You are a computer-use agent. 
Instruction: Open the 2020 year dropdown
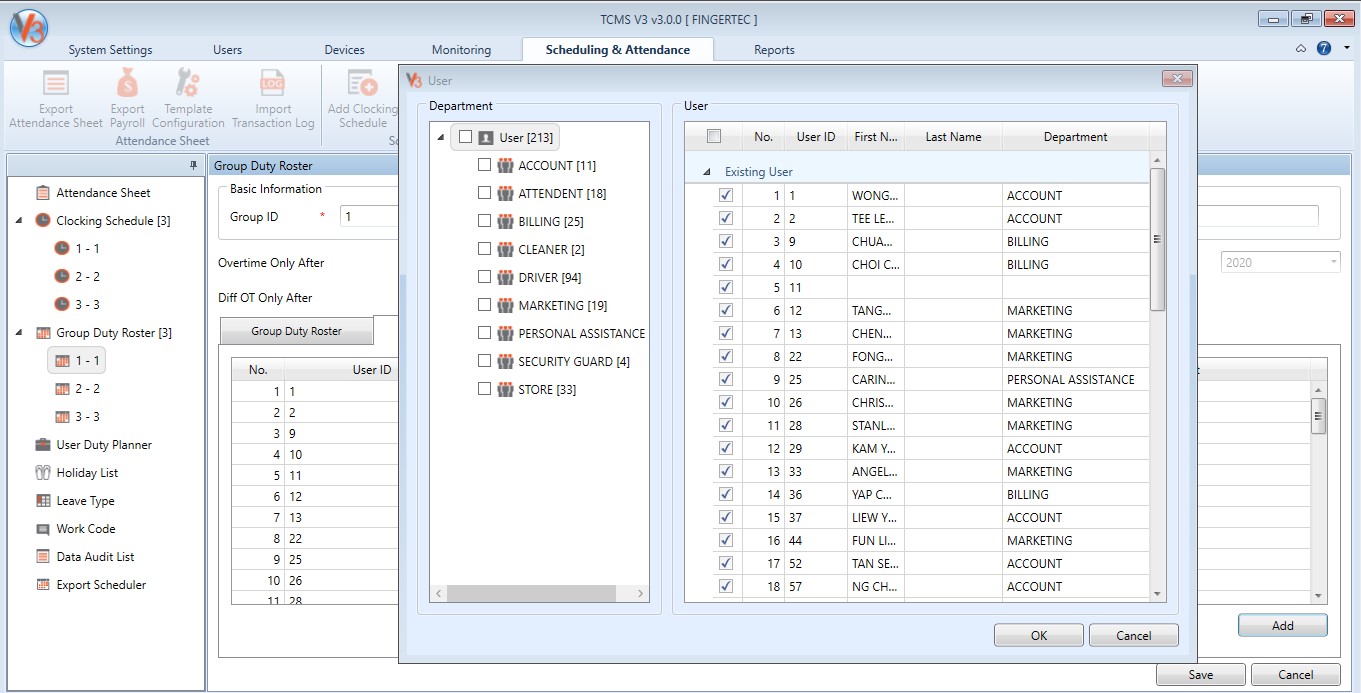pyautogui.click(x=1280, y=262)
